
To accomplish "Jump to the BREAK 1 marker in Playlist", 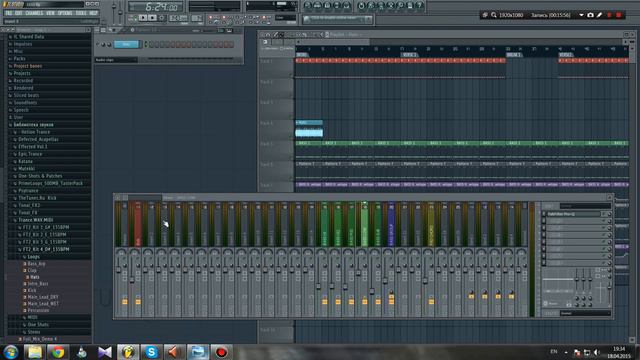I will (x=514, y=55).
